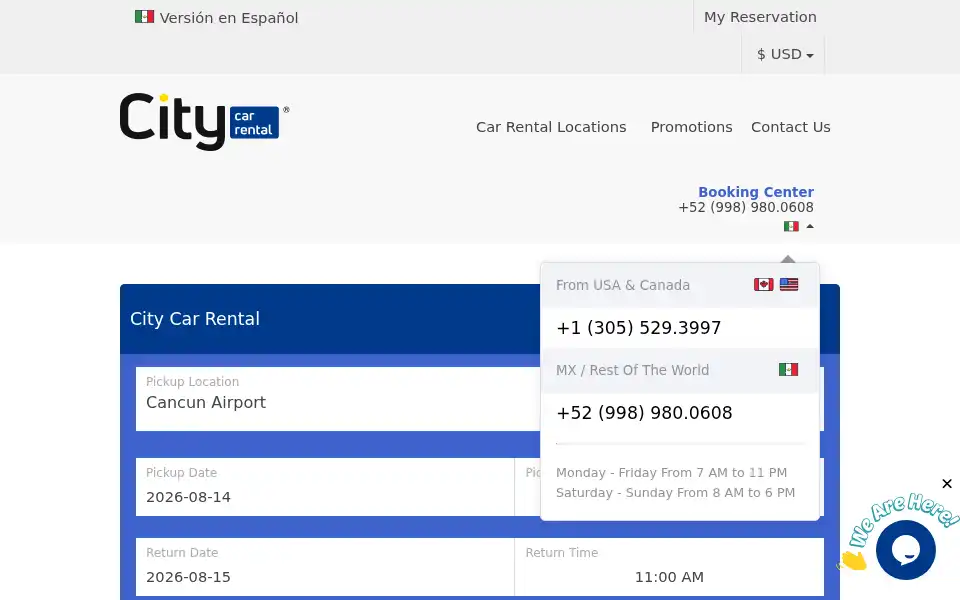Open Promotions menu item
The image size is (960, 600).
(691, 127)
